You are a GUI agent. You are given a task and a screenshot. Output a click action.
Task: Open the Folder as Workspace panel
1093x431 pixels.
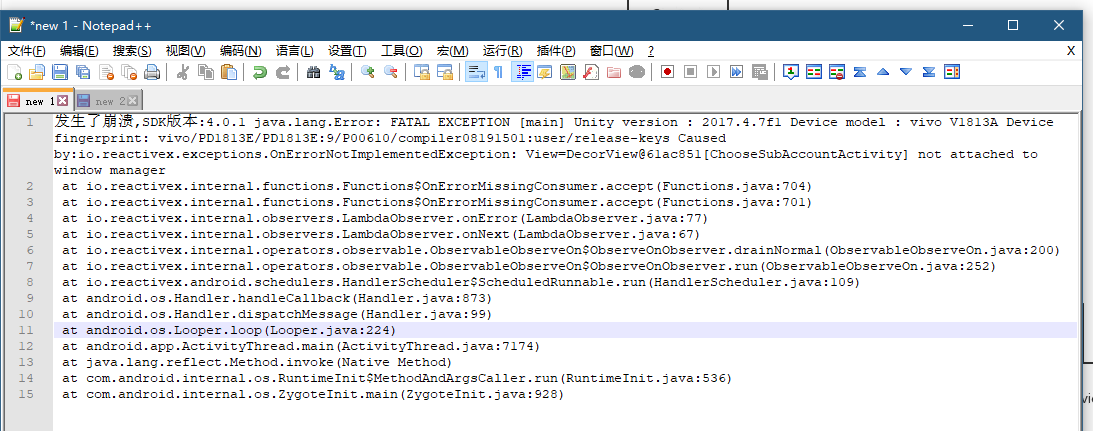pyautogui.click(x=613, y=72)
